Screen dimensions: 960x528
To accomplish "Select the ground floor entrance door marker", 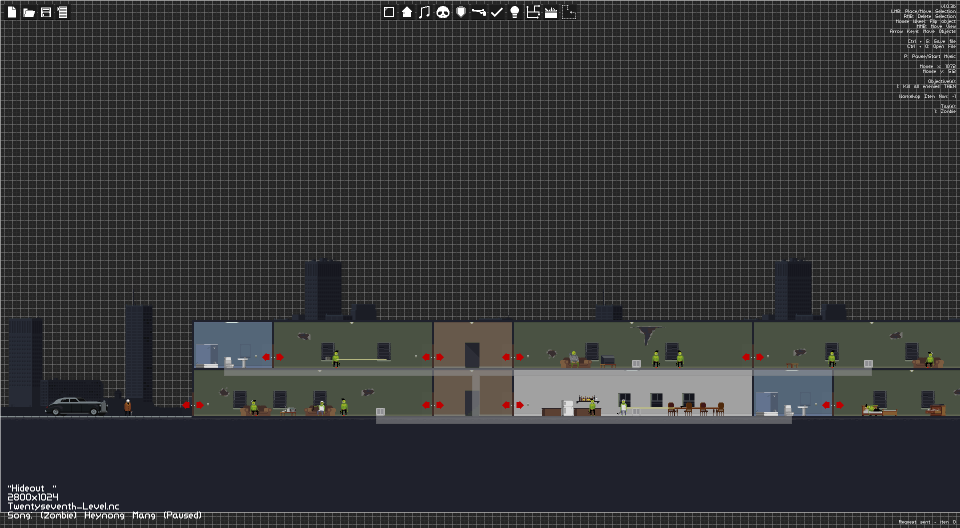I will (192, 405).
